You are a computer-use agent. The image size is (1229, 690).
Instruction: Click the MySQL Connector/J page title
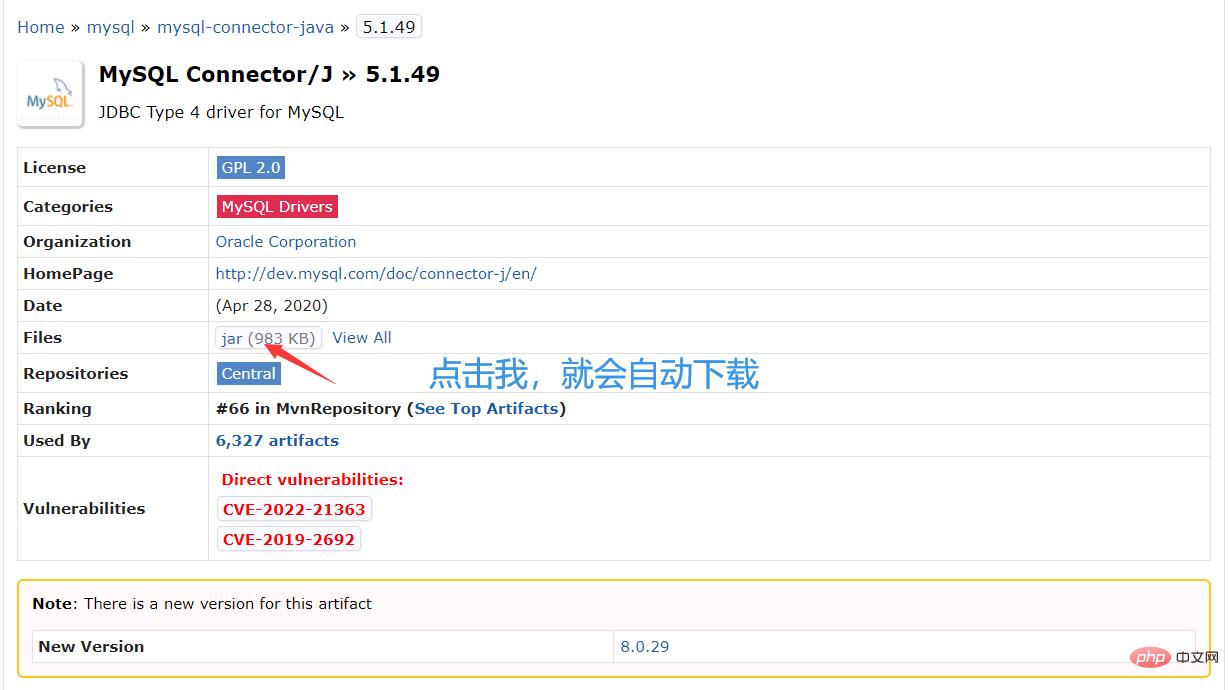215,74
